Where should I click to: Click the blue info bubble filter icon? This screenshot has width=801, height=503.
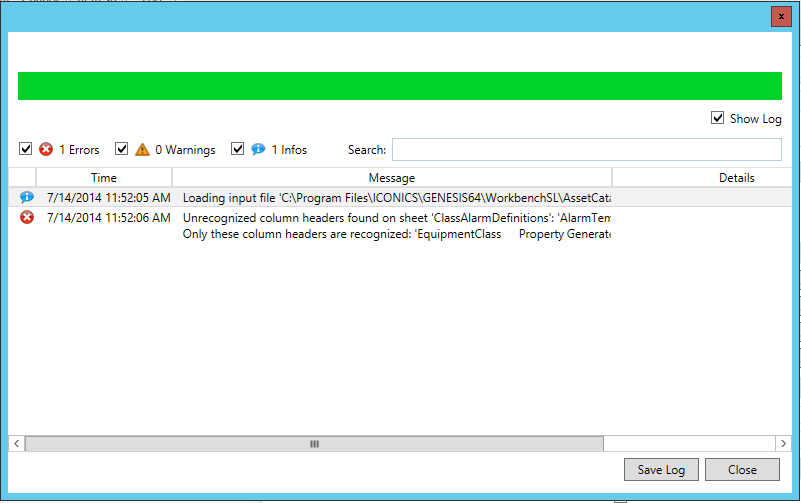(258, 150)
